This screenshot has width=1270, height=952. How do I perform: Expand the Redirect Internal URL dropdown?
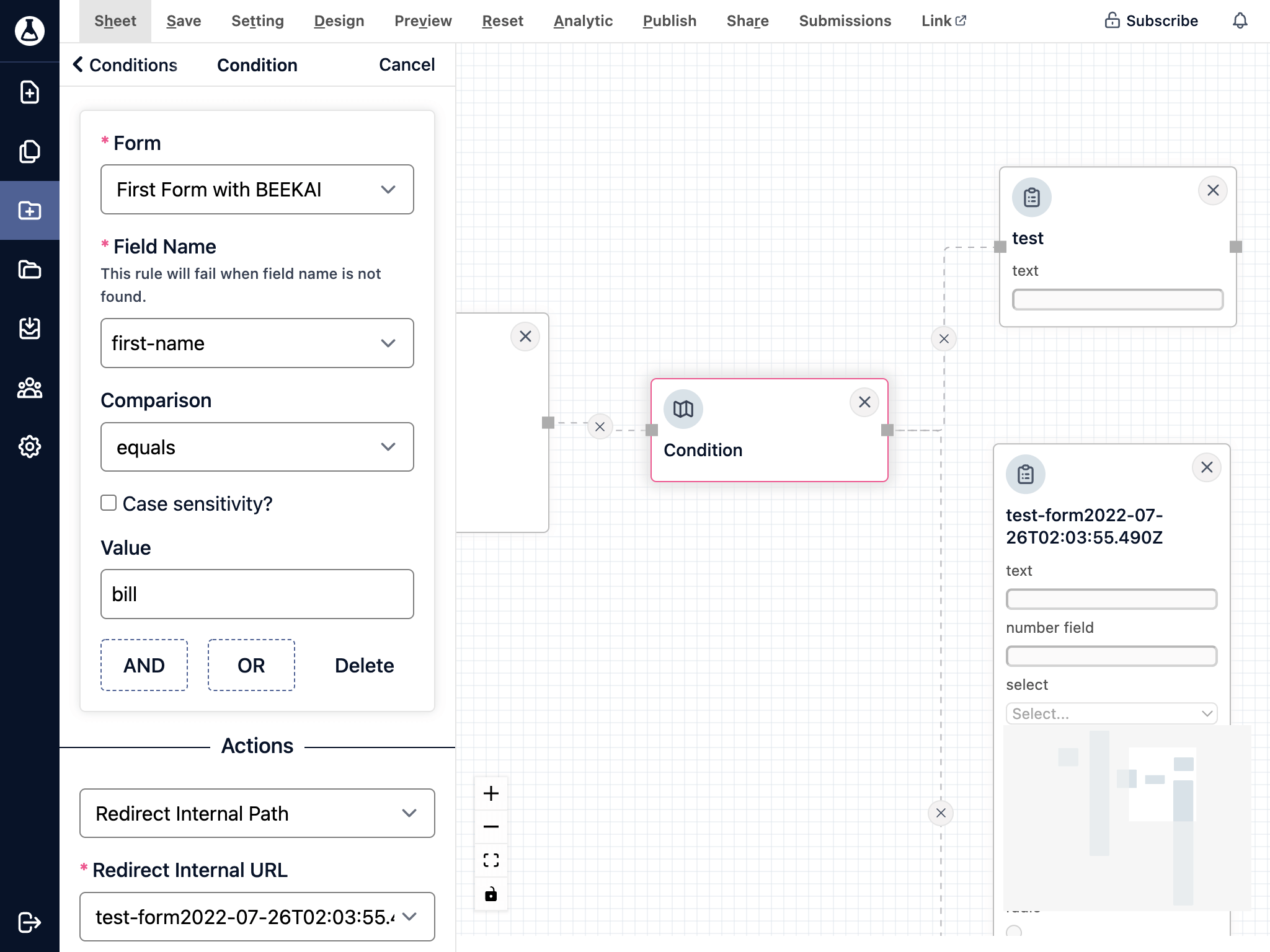(410, 917)
